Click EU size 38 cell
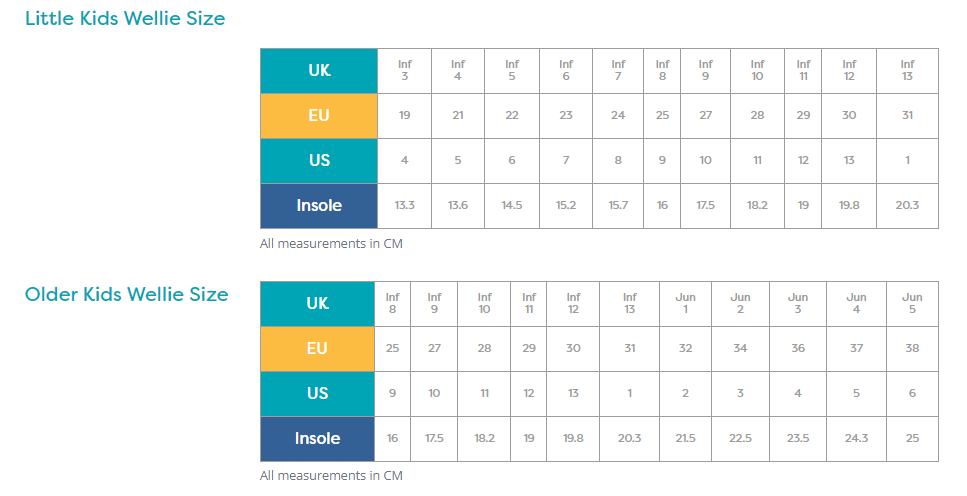 tap(912, 348)
